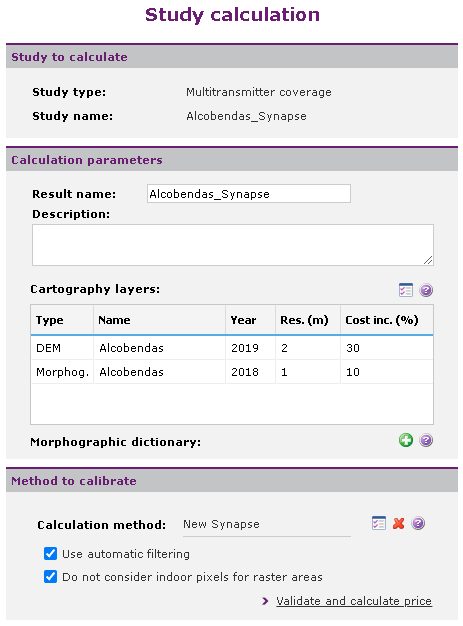Open help for Calculation method
Image resolution: width=463 pixels, height=626 pixels.
[418, 523]
